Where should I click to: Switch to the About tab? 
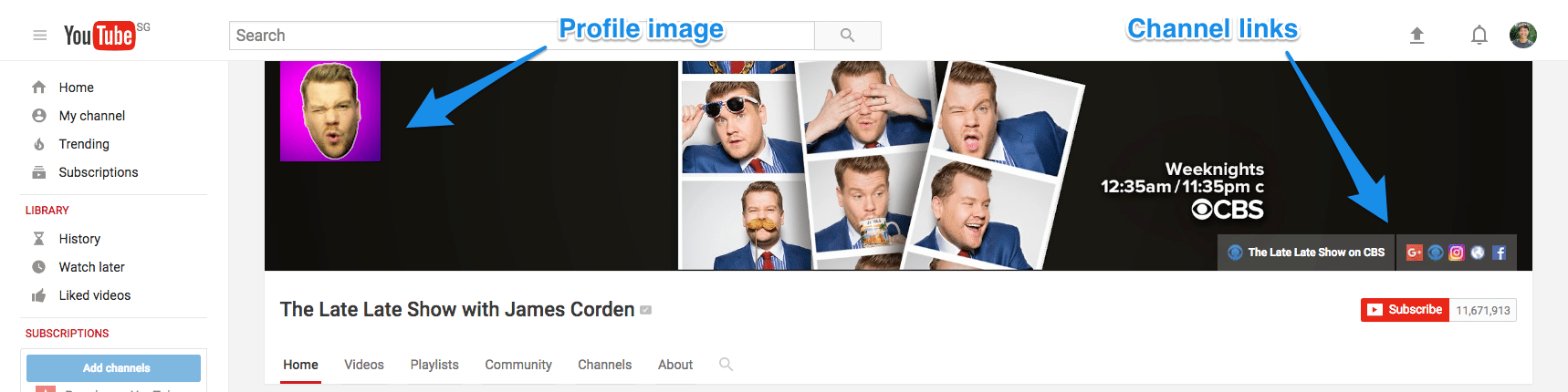point(675,365)
